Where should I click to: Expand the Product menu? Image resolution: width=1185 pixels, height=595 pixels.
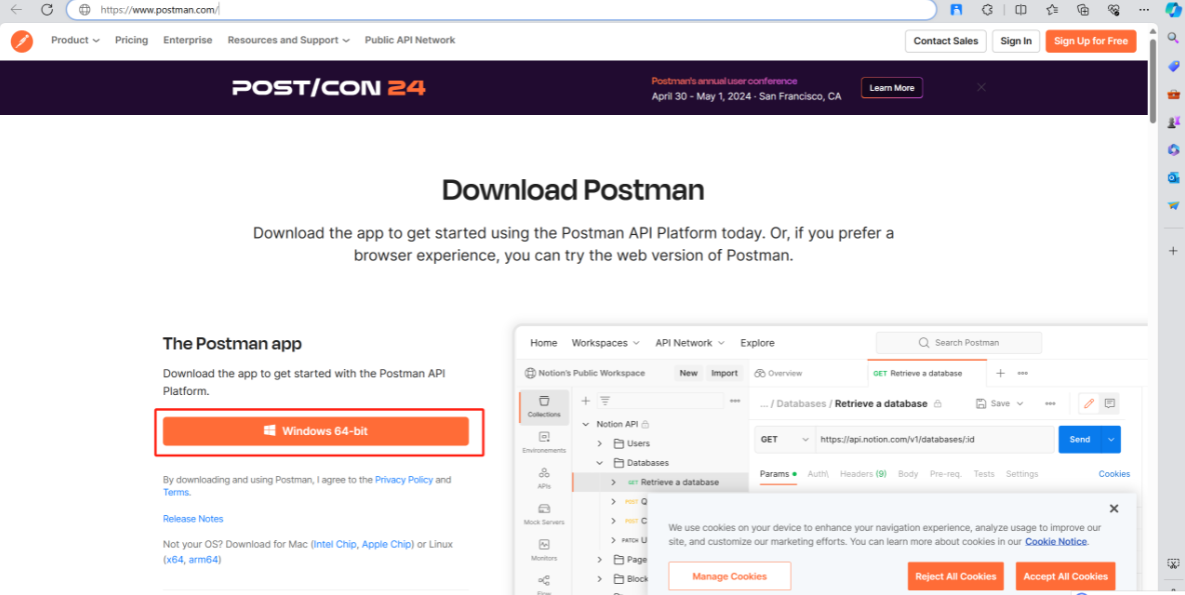[x=75, y=40]
